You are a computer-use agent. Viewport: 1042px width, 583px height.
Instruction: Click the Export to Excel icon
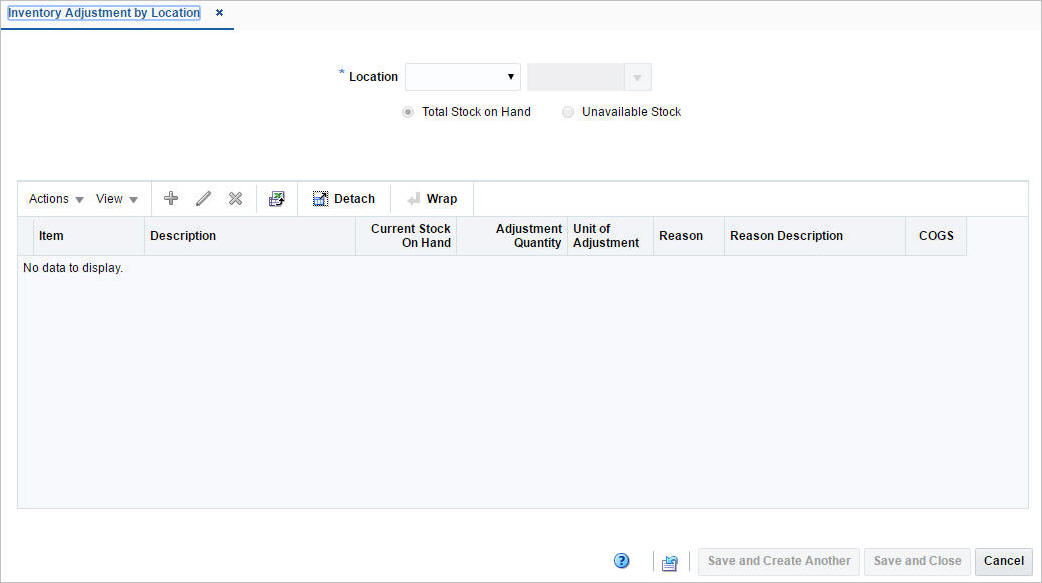[276, 199]
